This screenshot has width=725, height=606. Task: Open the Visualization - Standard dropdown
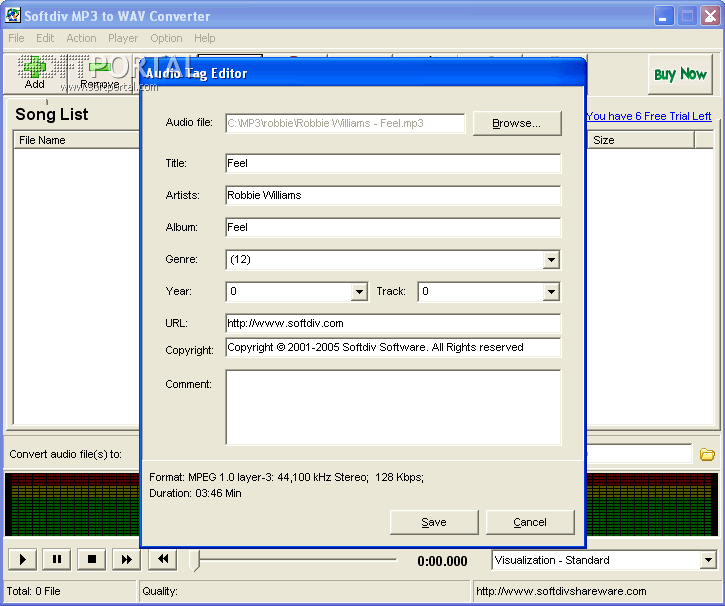pyautogui.click(x=708, y=560)
